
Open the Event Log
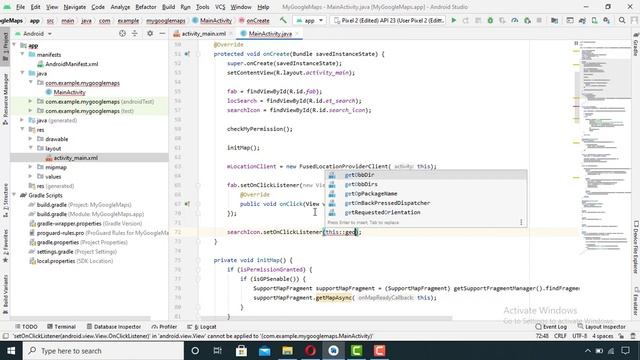click(x=551, y=327)
